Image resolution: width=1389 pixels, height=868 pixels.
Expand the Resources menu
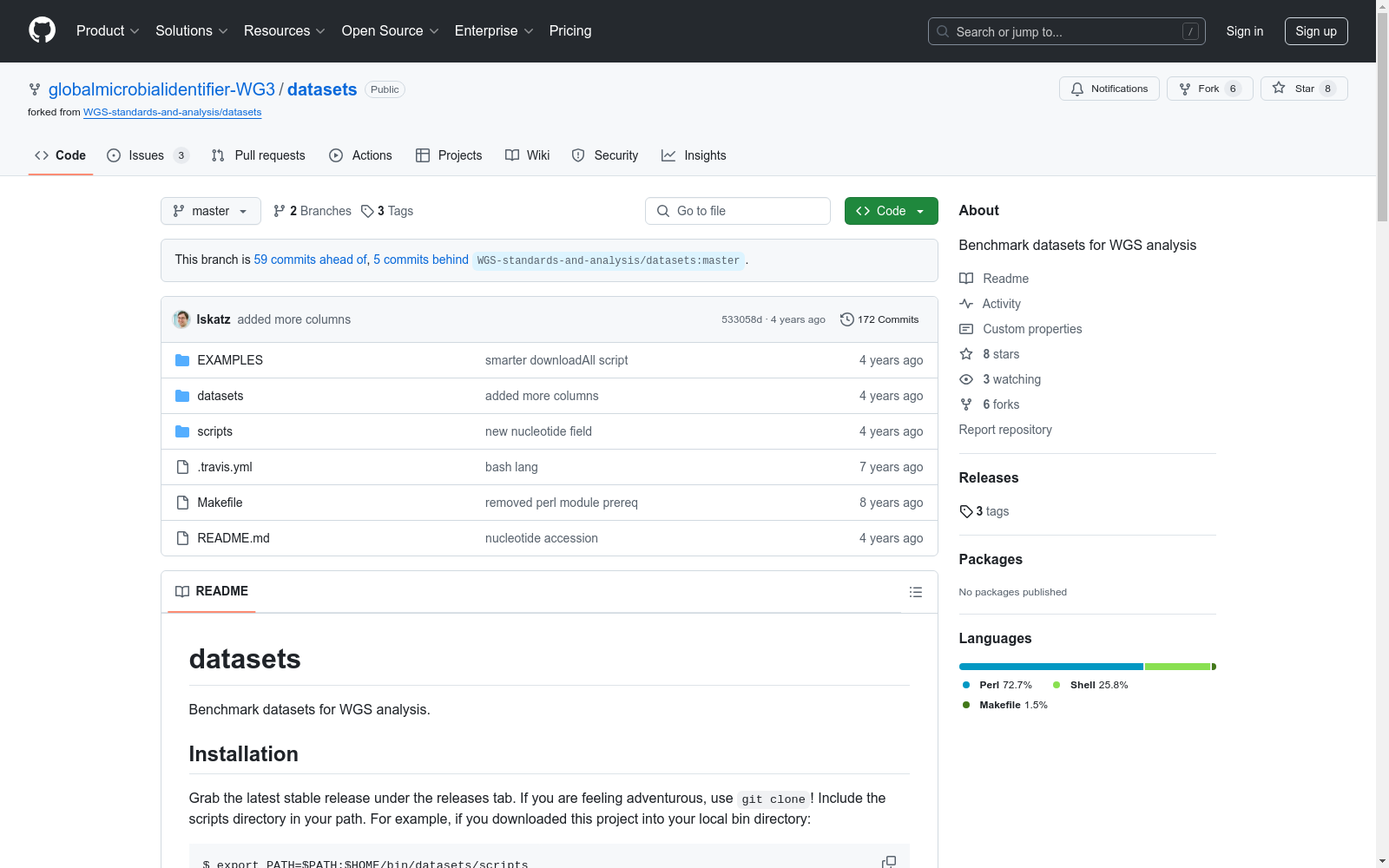[285, 31]
